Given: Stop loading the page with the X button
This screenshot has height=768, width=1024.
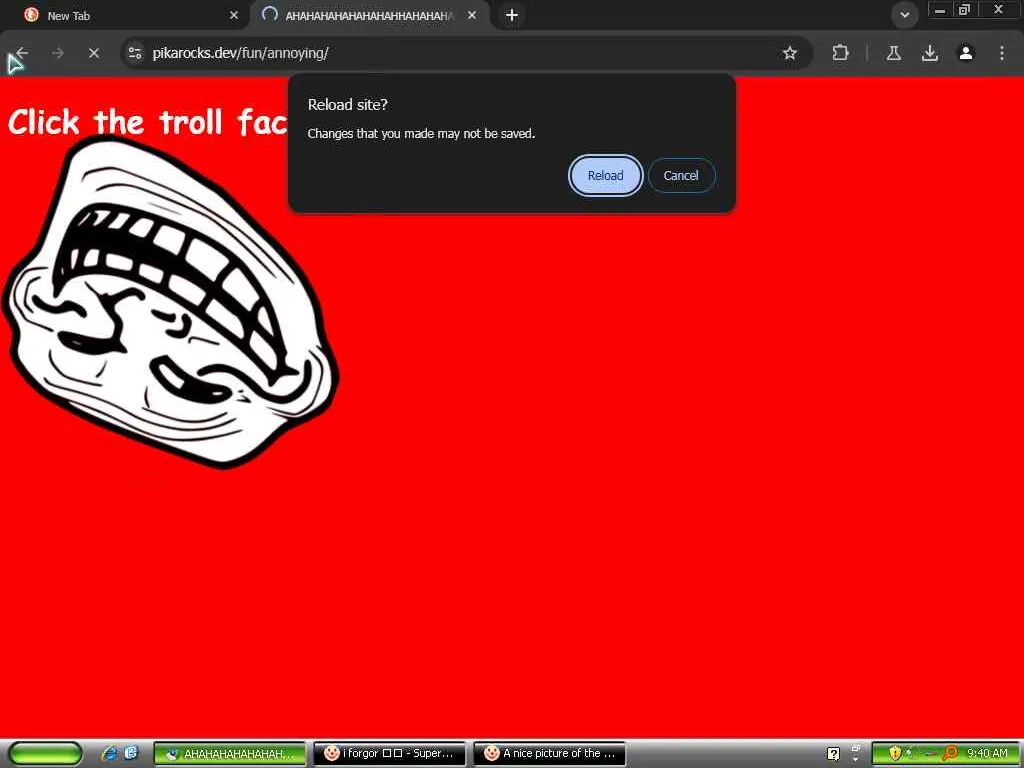Looking at the screenshot, I should click(94, 53).
